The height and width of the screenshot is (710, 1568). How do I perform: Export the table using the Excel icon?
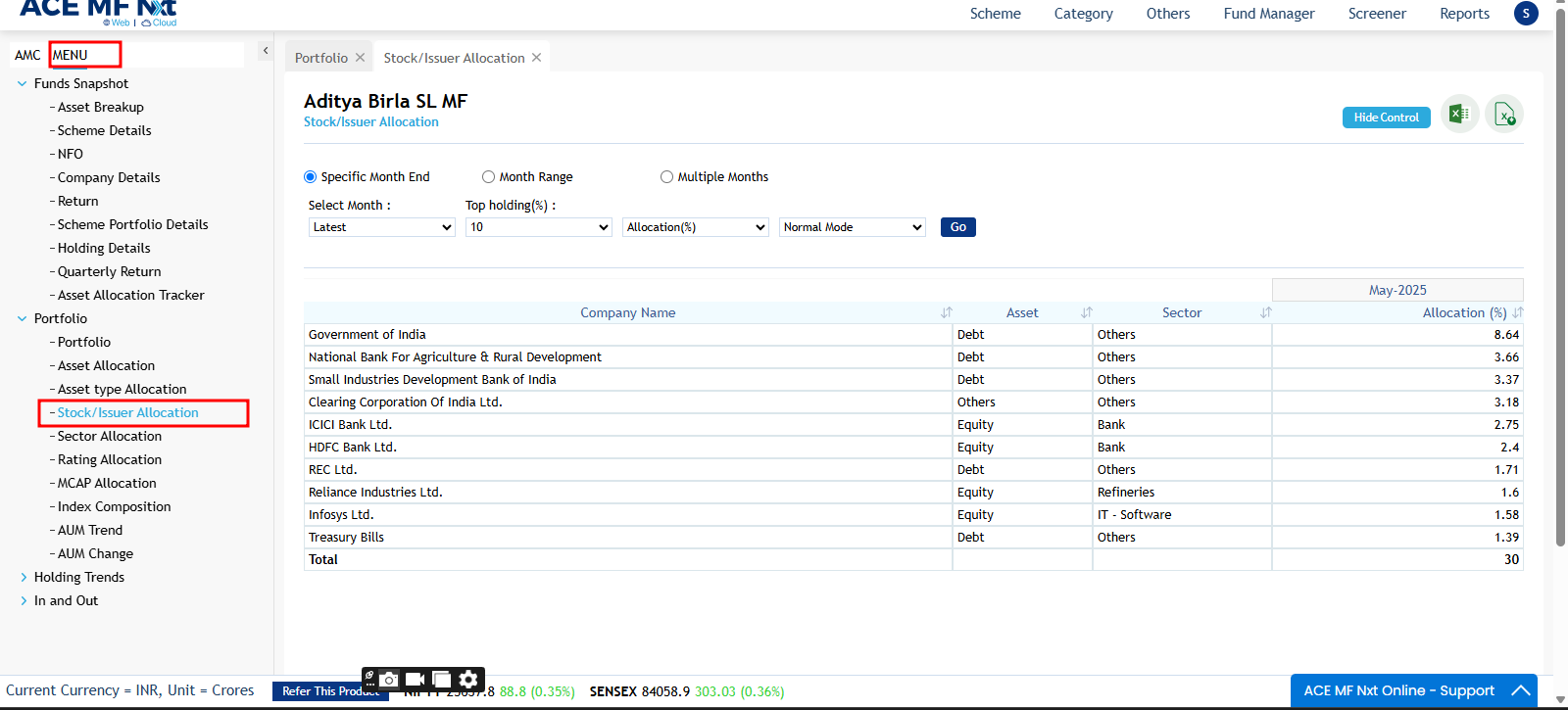point(1459,115)
